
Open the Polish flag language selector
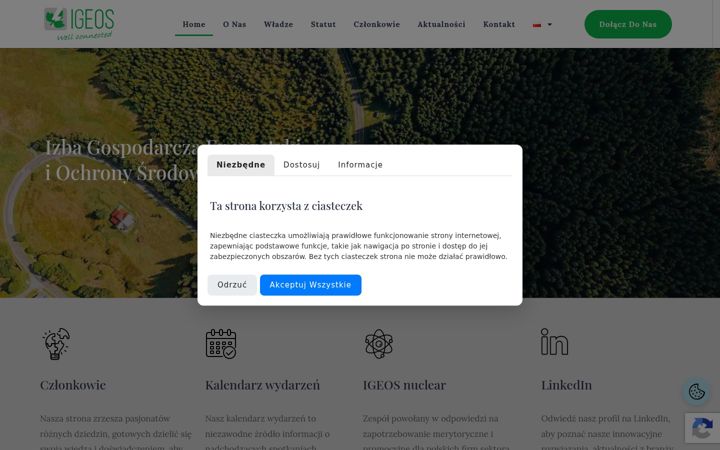tap(542, 25)
